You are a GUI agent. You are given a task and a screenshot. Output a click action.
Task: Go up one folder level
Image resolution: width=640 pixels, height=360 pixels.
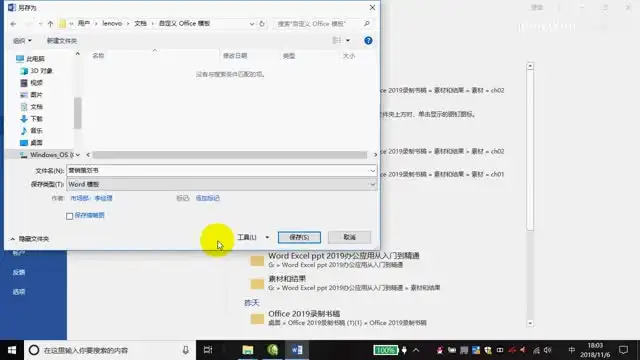pyautogui.click(x=50, y=24)
